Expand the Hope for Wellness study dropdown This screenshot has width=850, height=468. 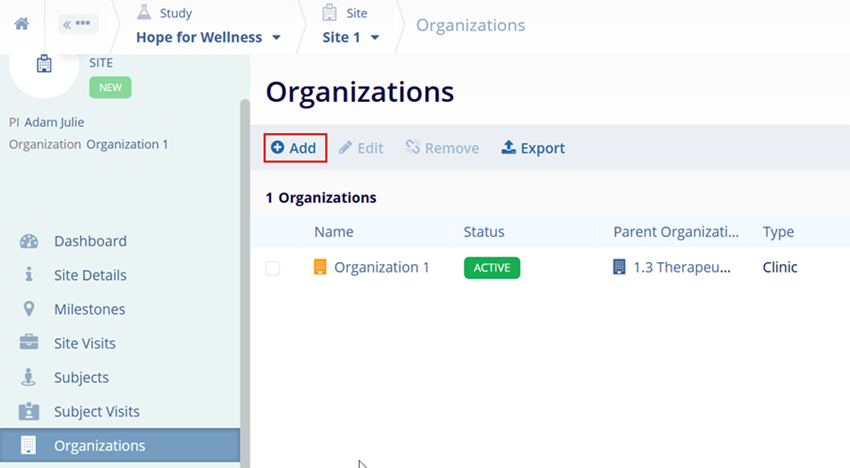coord(209,38)
